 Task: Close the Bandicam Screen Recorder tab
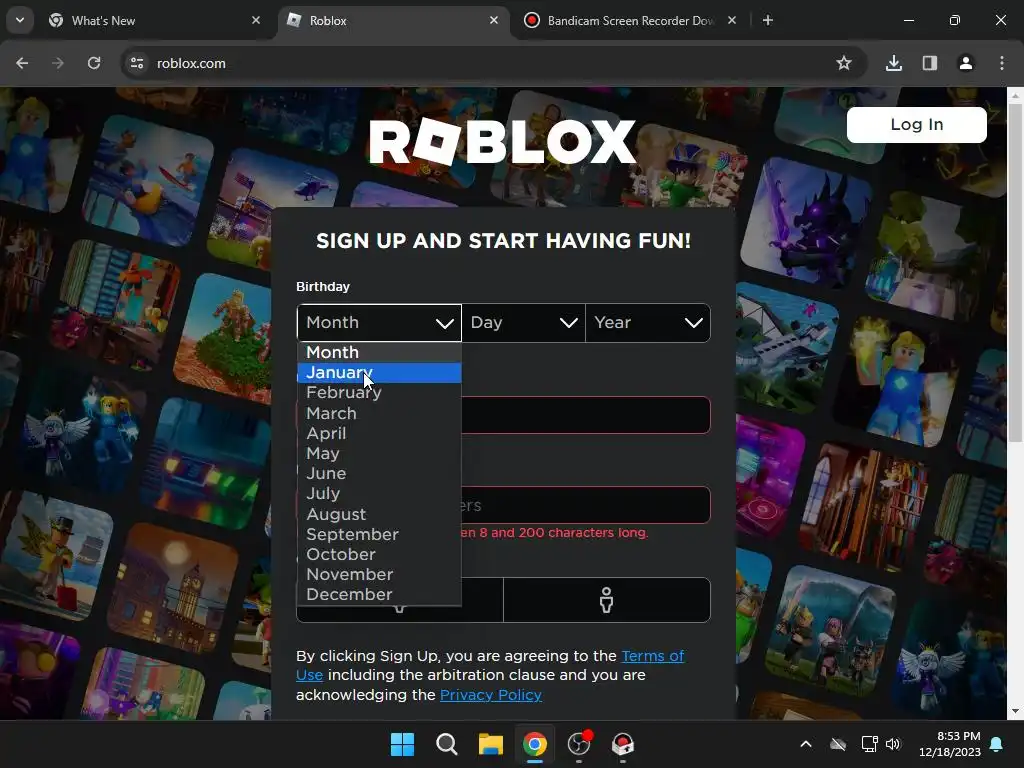click(x=732, y=20)
